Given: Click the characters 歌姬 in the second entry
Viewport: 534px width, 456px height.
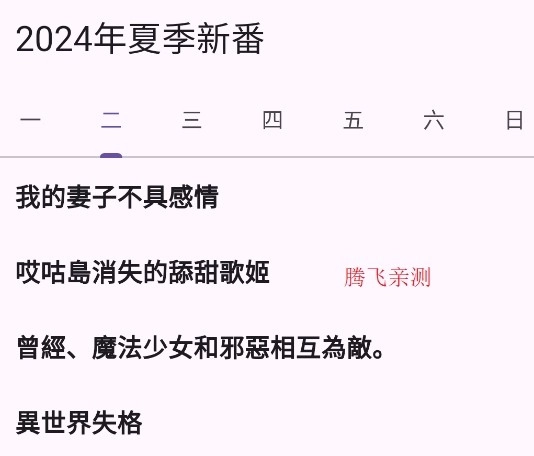Looking at the screenshot, I should tap(245, 272).
